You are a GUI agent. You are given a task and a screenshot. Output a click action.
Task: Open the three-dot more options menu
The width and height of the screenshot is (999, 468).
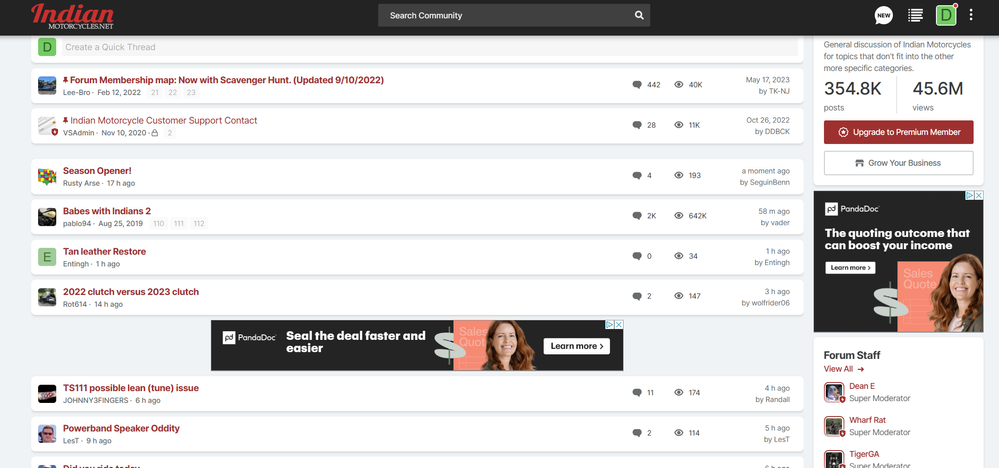(x=970, y=15)
